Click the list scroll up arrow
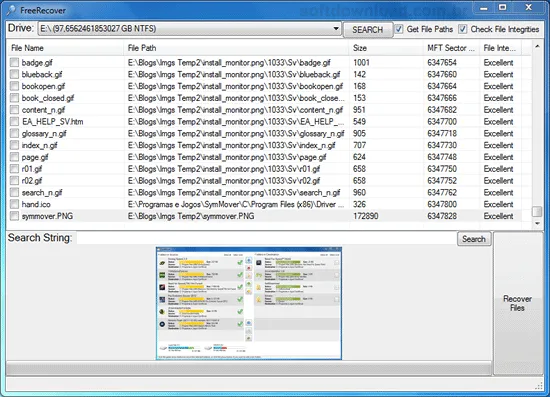The height and width of the screenshot is (397, 550). coord(537,46)
